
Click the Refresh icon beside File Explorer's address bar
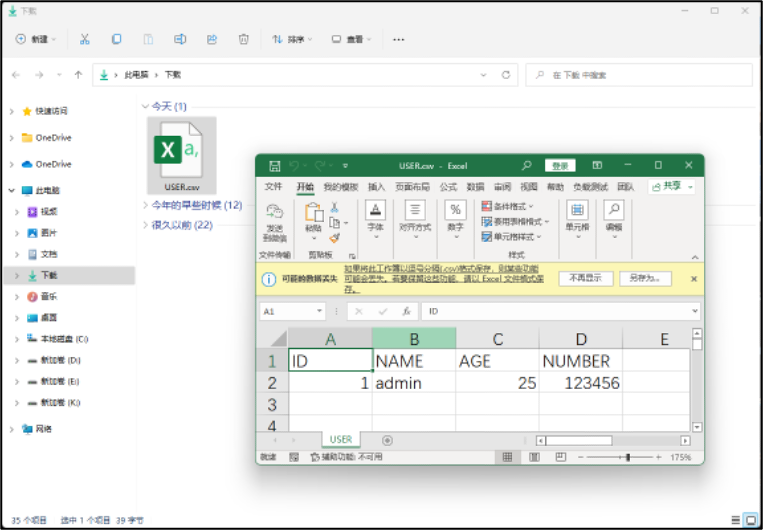click(506, 75)
